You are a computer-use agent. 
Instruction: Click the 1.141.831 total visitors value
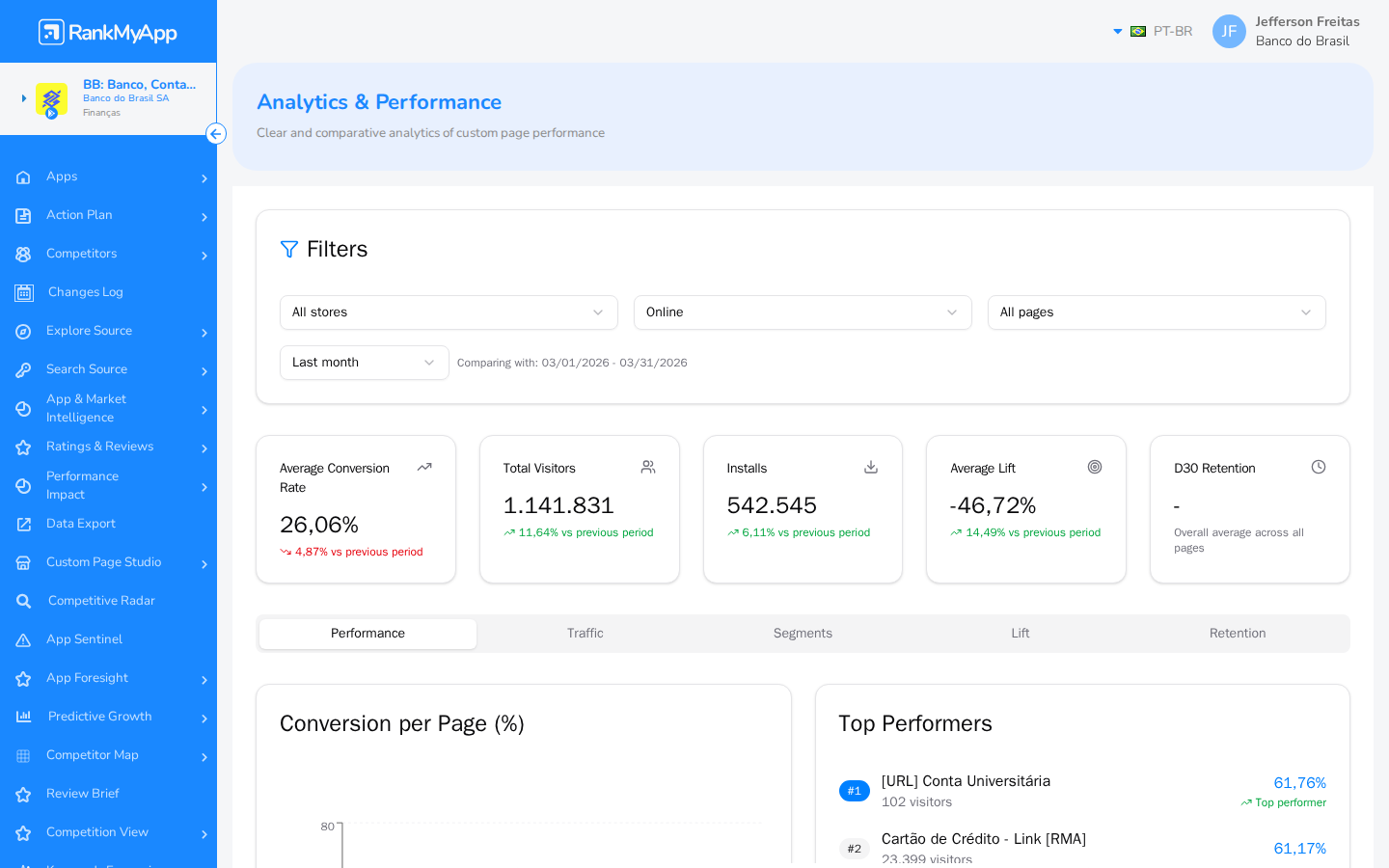coord(558,505)
